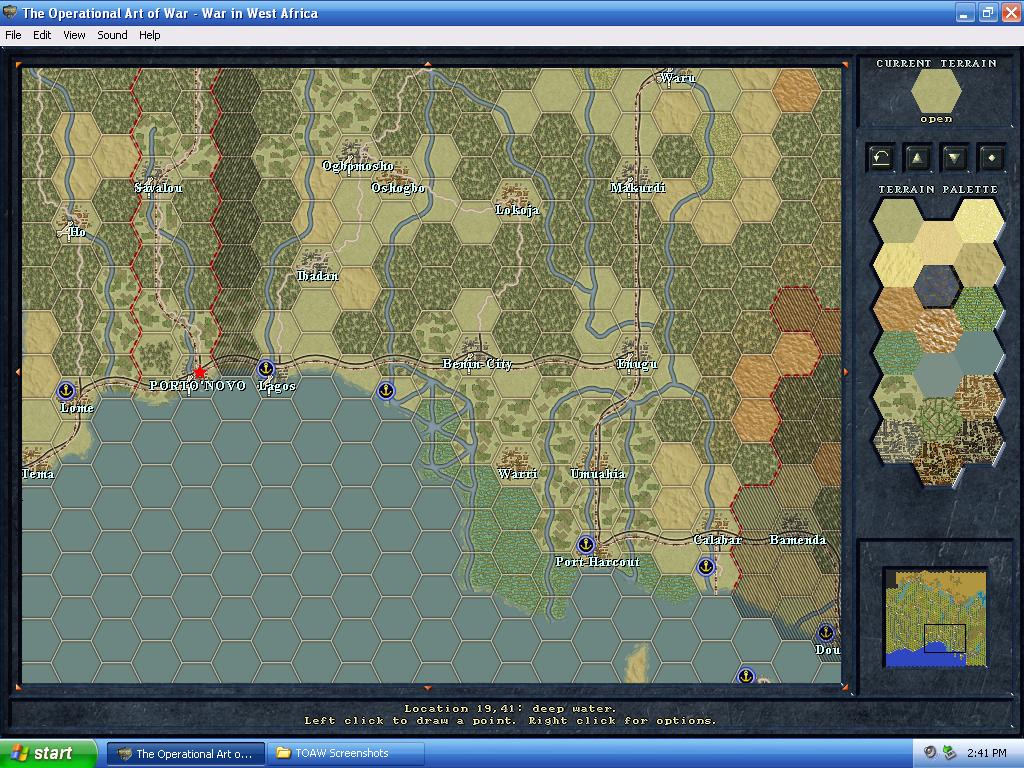Click the map scroll-left arrow on left edge
This screenshot has height=768, width=1024.
pos(18,372)
